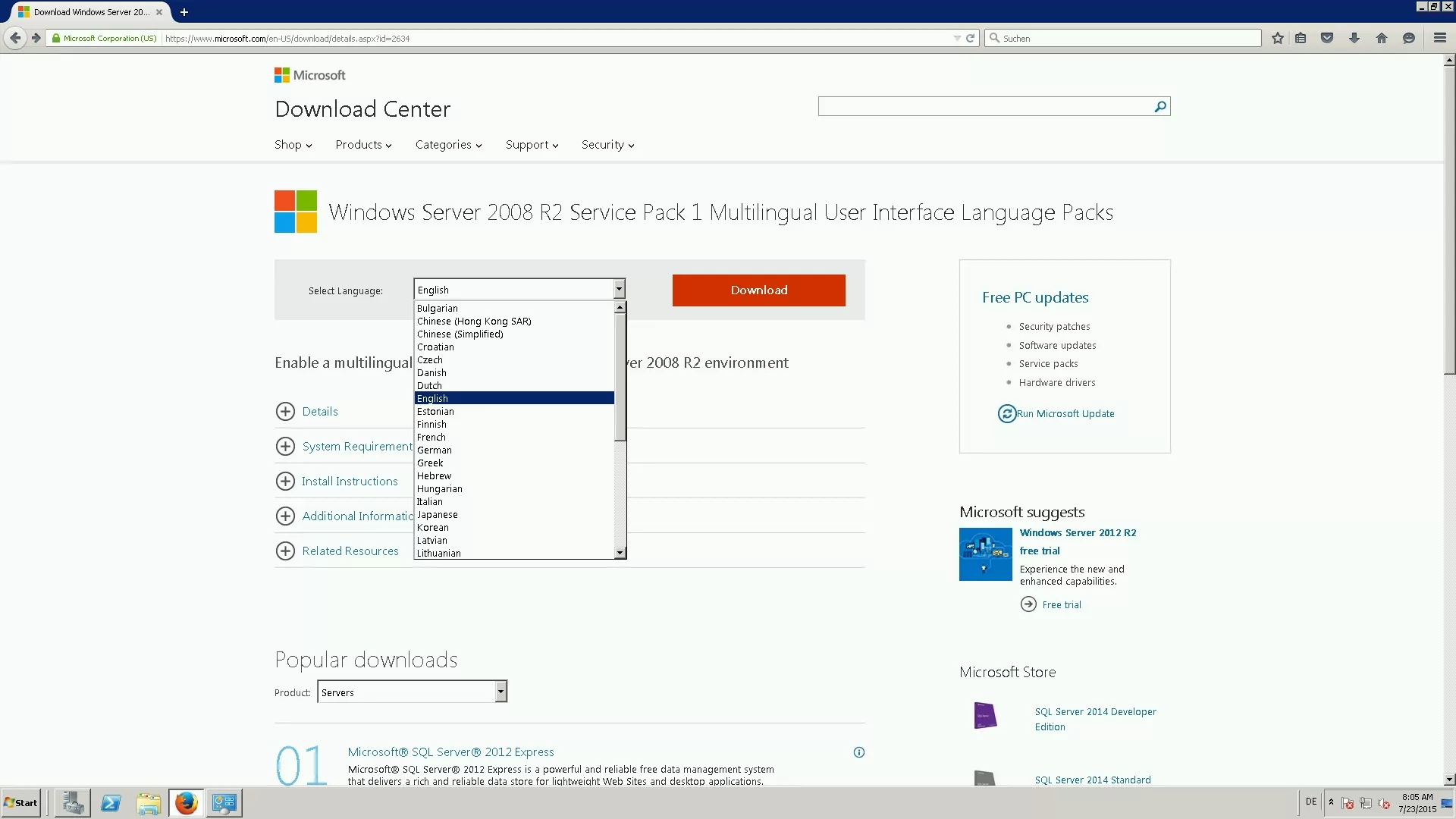Open the Downloads arrow icon
Image resolution: width=1456 pixels, height=819 pixels.
pos(1354,38)
